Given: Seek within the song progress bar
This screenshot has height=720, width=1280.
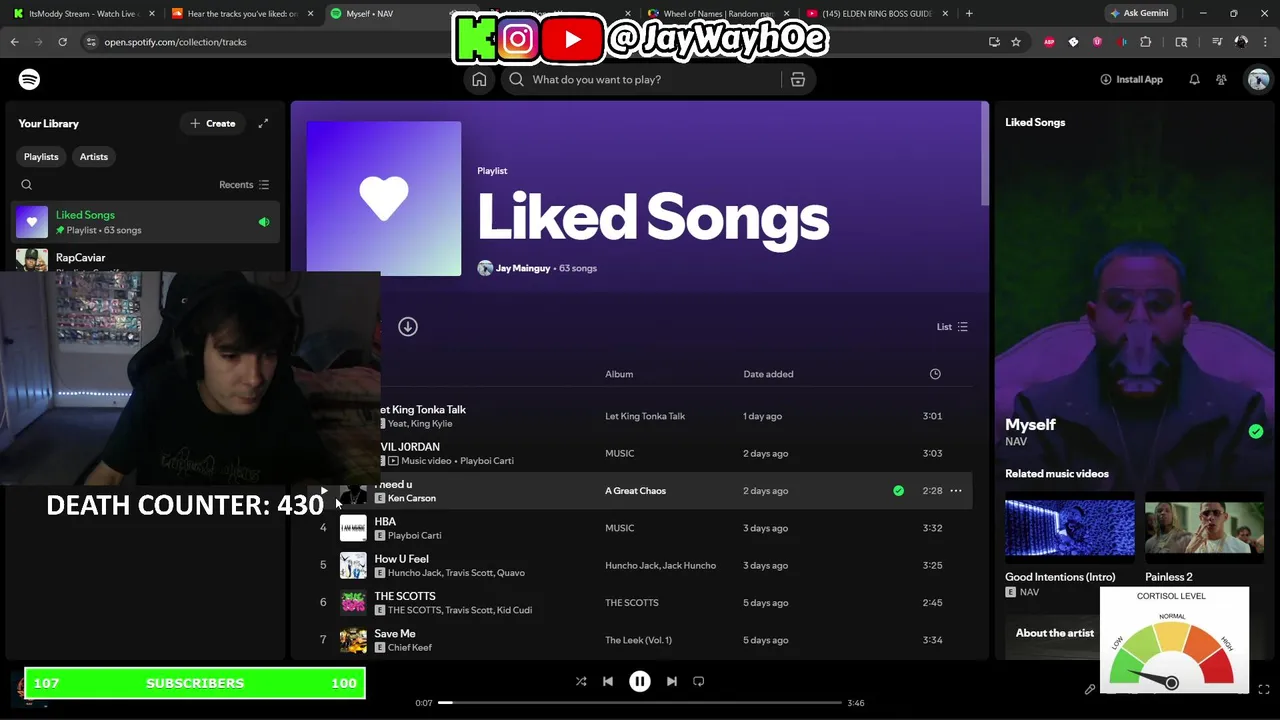Looking at the screenshot, I should tap(640, 703).
